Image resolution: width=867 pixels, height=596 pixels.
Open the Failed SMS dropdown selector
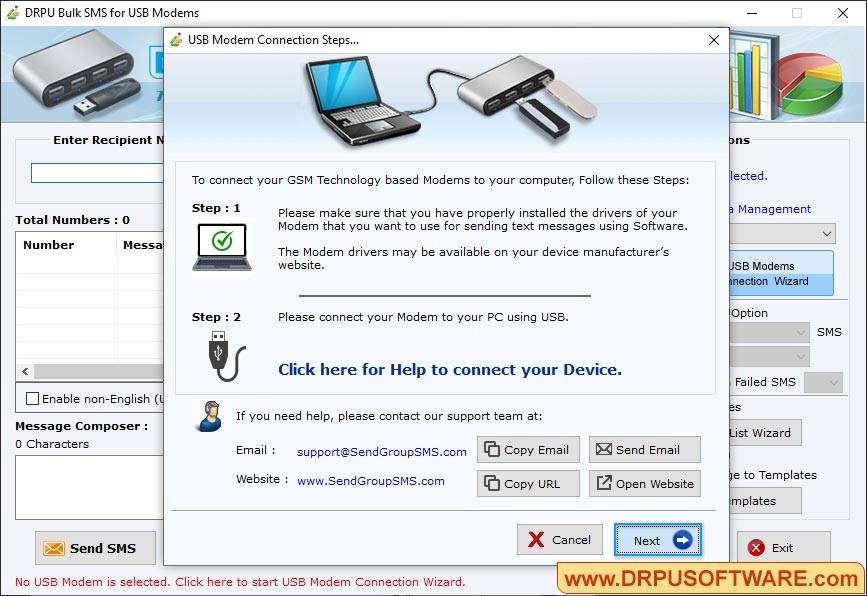pyautogui.click(x=823, y=382)
